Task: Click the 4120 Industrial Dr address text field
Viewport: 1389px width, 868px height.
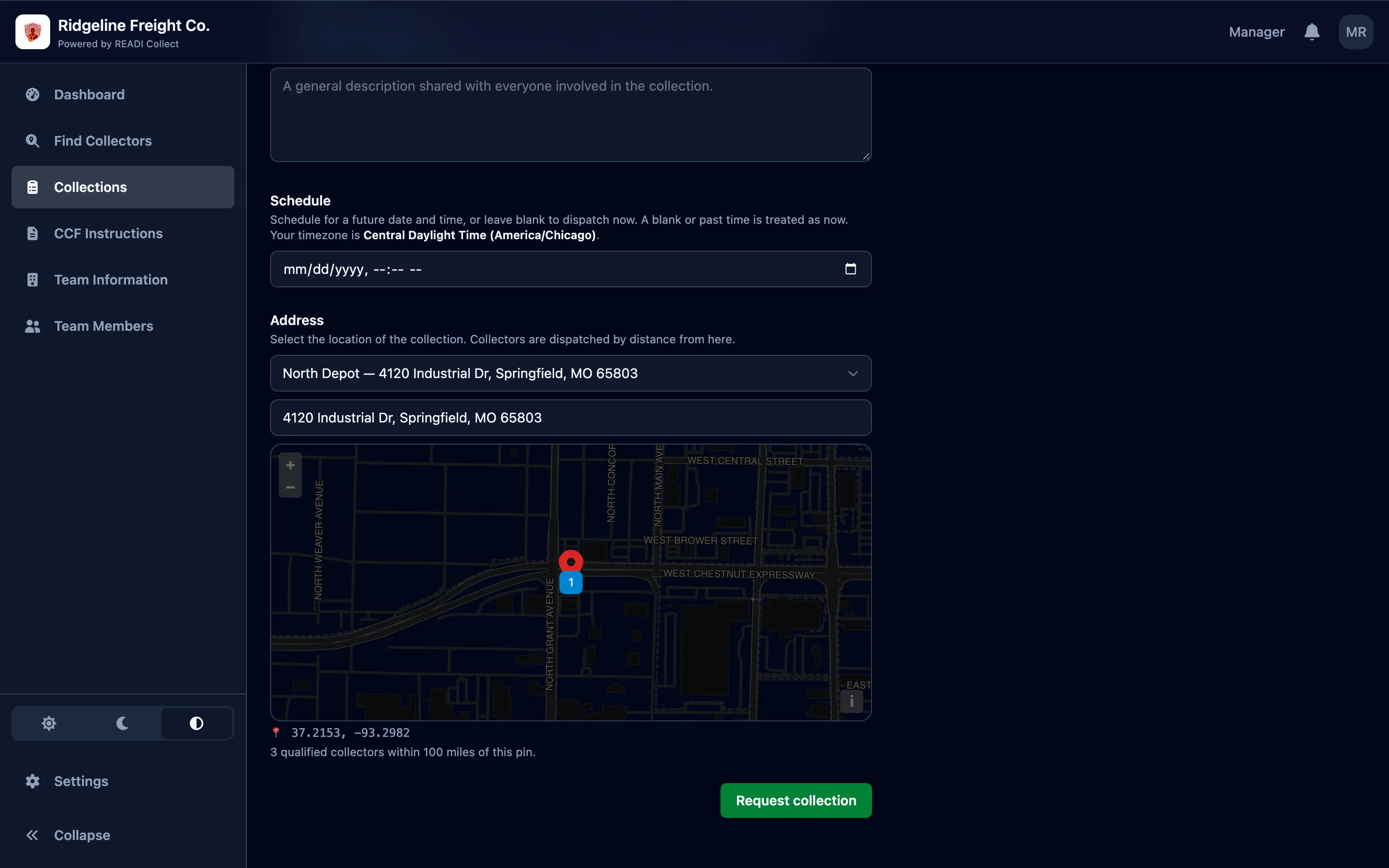Action: tap(571, 418)
